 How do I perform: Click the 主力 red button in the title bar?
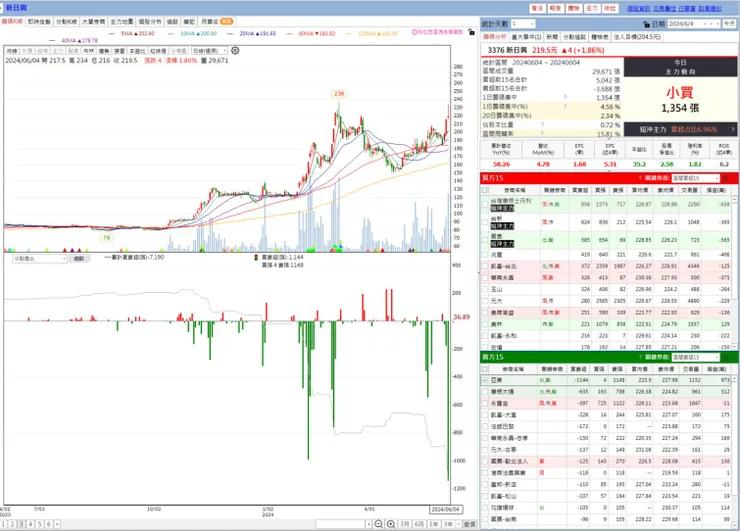tap(592, 8)
